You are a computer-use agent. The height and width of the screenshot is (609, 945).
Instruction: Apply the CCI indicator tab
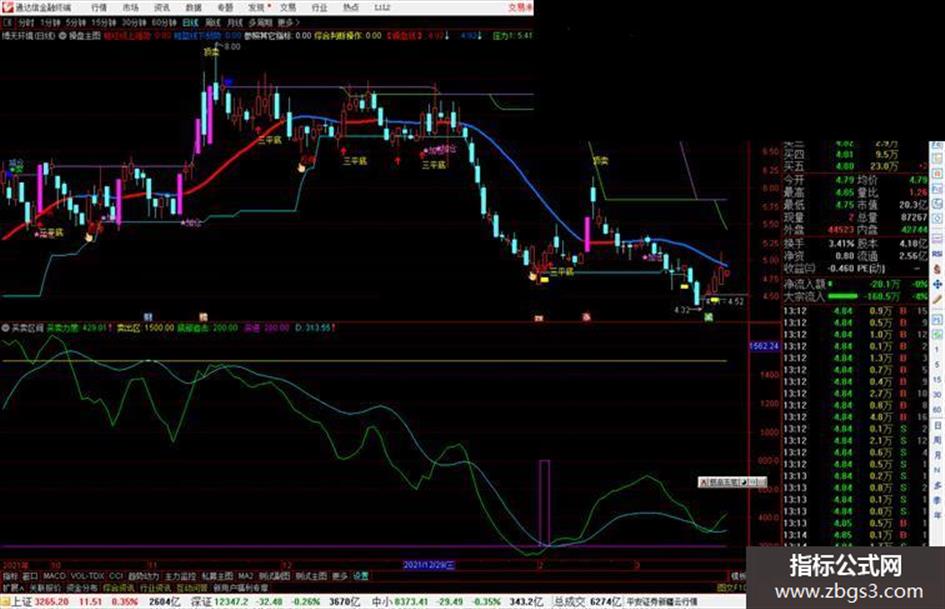116,576
